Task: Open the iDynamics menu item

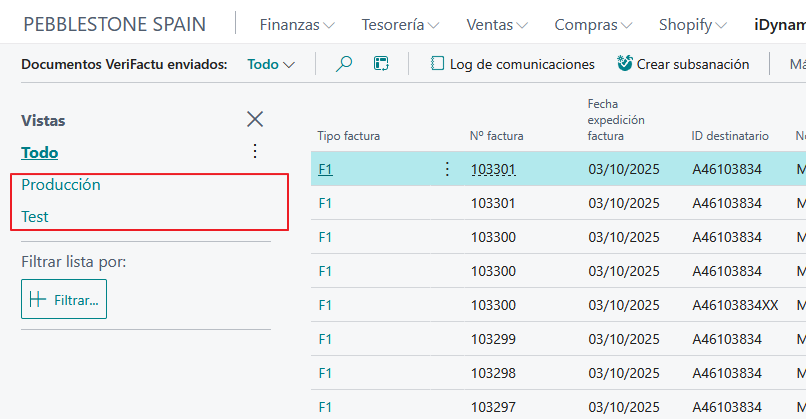Action: pos(779,25)
